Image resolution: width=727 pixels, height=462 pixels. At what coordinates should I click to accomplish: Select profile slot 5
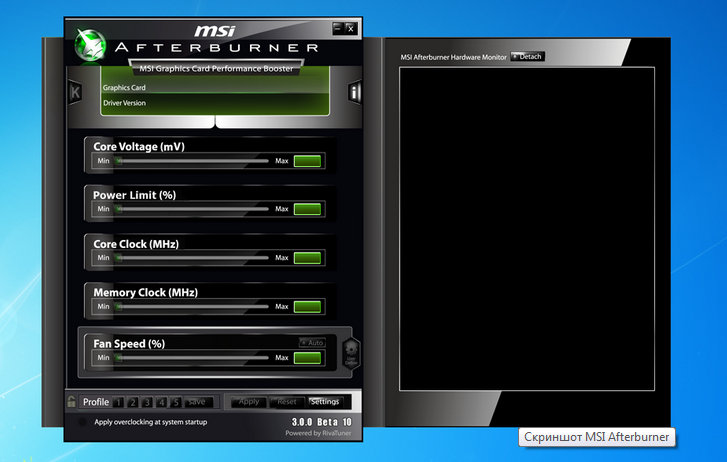[176, 402]
